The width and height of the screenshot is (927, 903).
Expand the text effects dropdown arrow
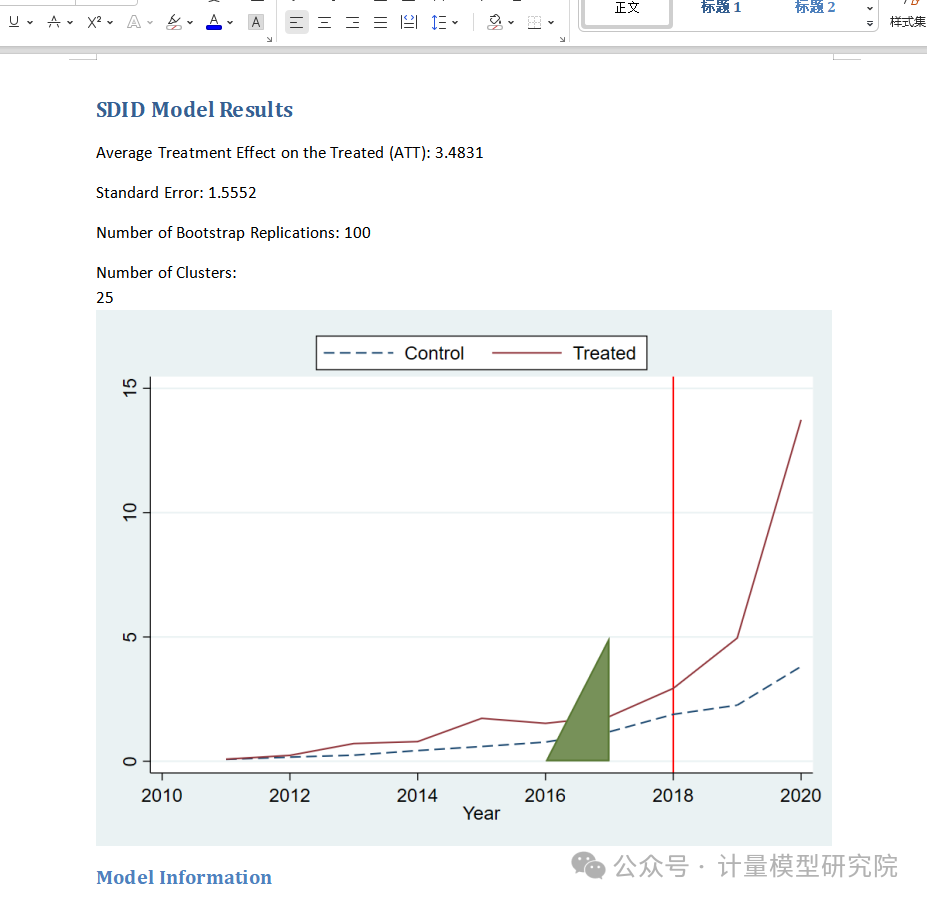(x=150, y=23)
